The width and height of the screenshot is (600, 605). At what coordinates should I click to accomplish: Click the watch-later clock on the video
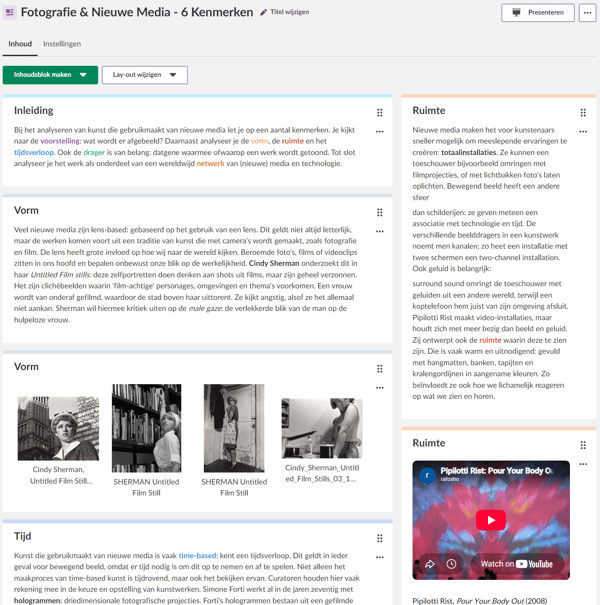pos(451,564)
